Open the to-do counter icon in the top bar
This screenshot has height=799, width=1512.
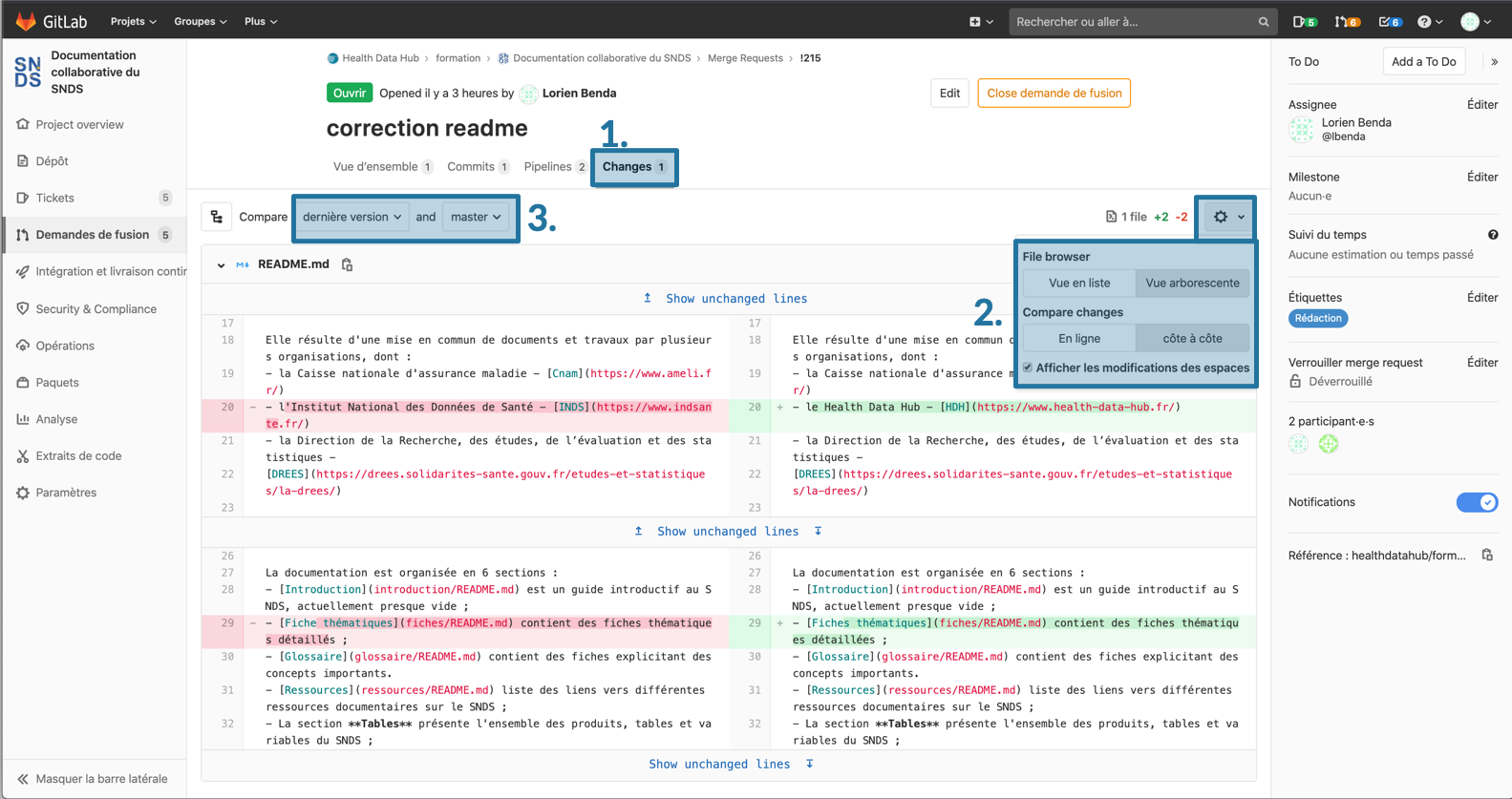pyautogui.click(x=1390, y=22)
